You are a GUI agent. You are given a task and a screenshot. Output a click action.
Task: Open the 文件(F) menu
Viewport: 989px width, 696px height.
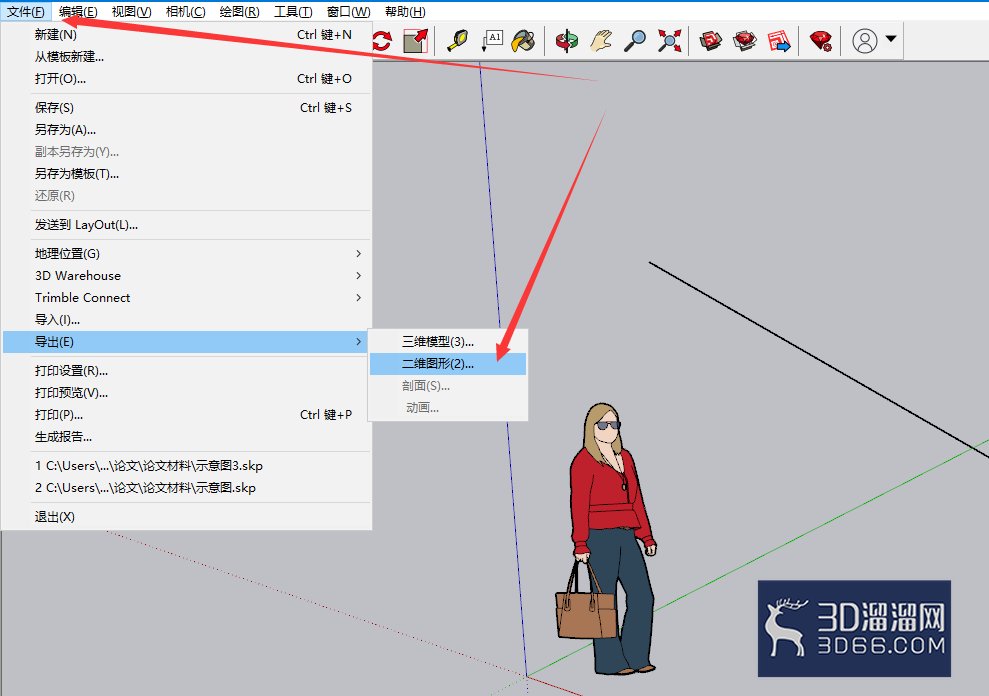click(26, 12)
